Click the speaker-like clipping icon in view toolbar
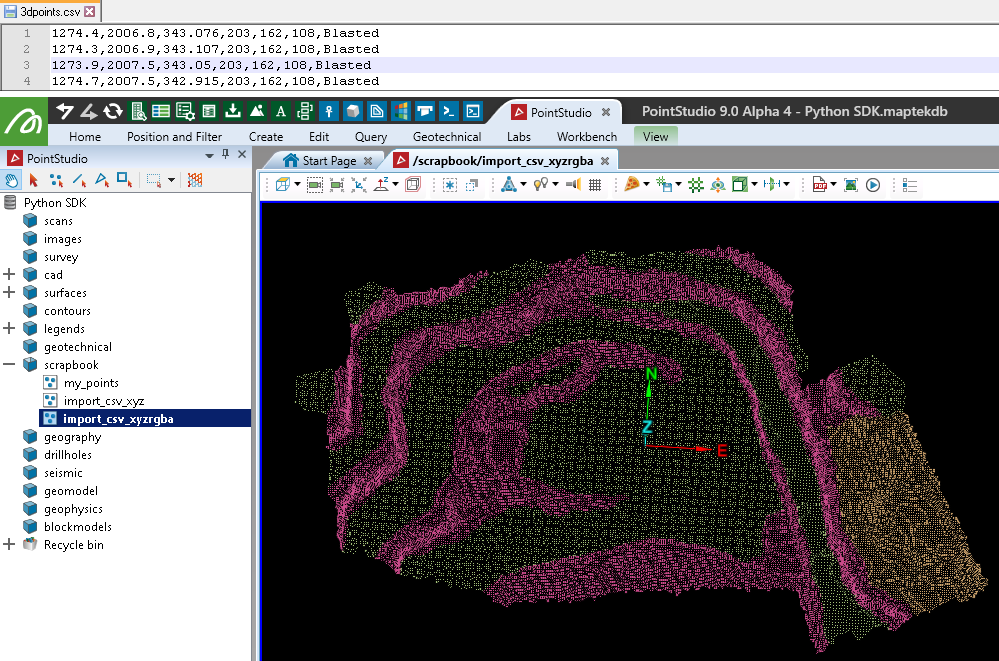Screen dimensions: 999x661 (573, 185)
